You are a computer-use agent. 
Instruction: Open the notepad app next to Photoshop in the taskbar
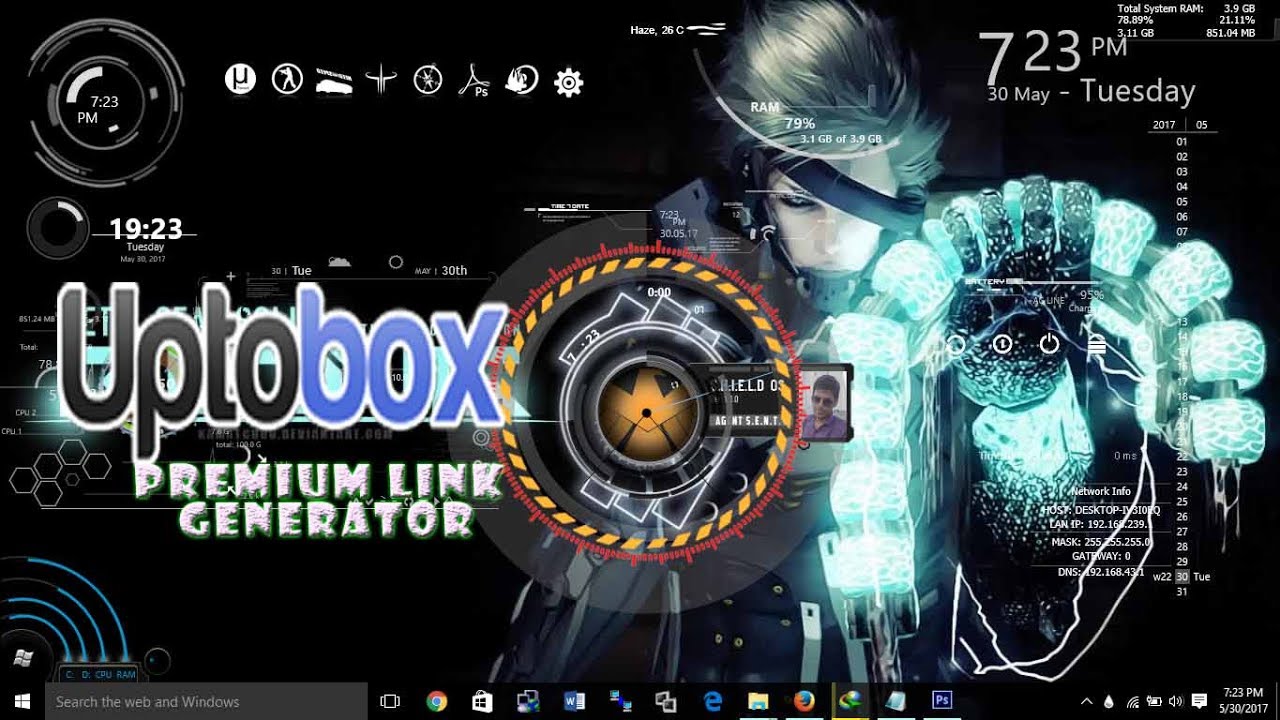point(896,701)
